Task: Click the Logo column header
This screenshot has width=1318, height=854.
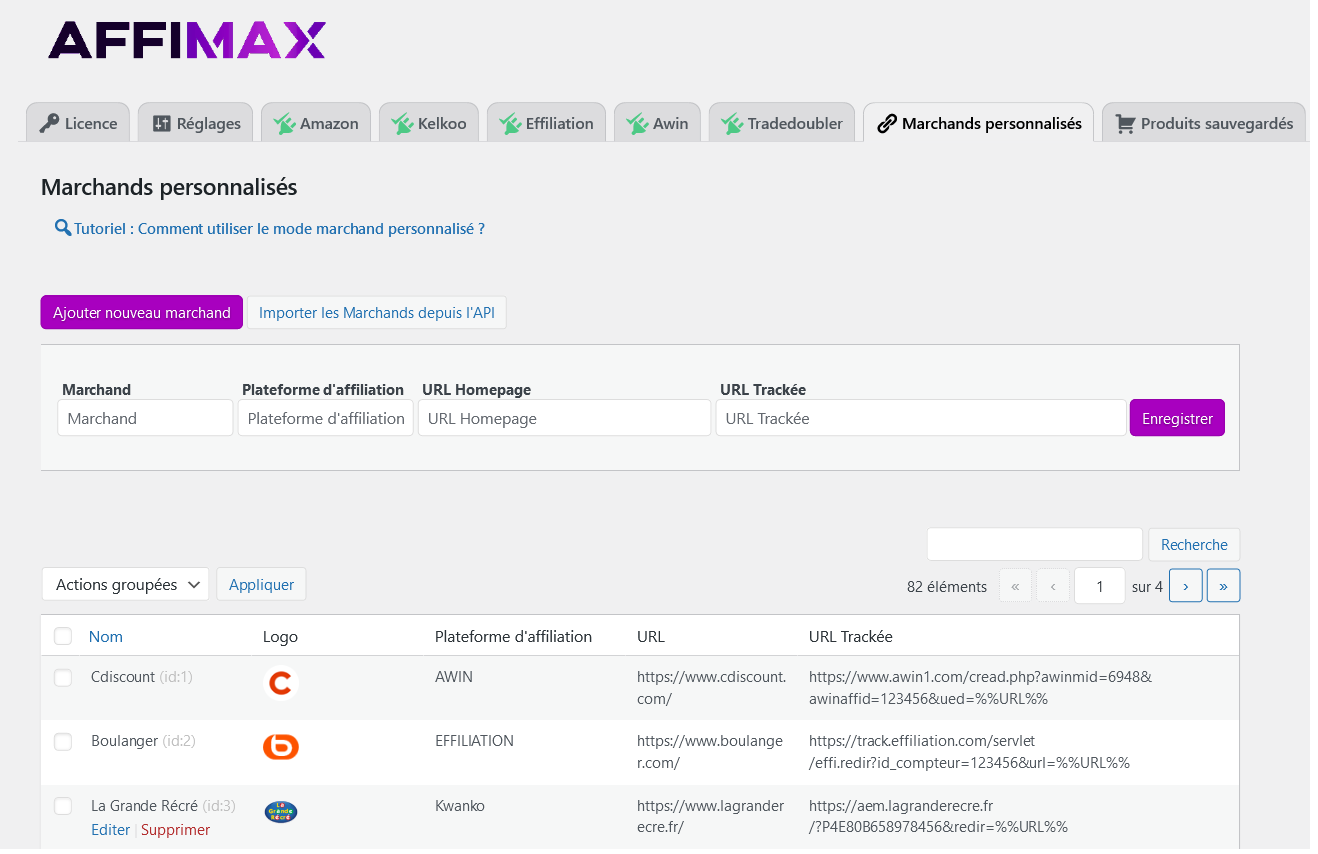Action: 280,636
